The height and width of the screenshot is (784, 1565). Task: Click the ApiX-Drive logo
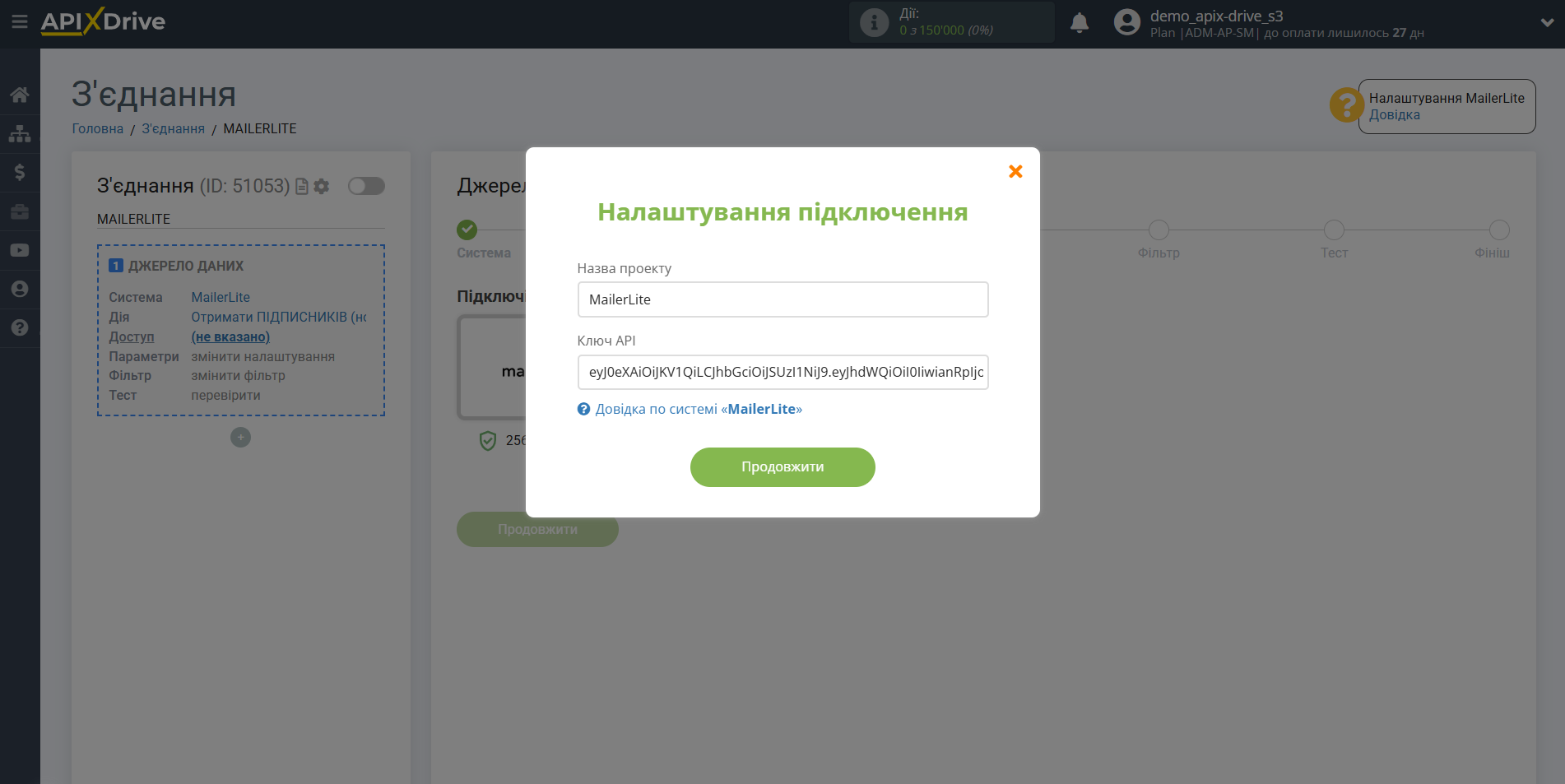103,21
